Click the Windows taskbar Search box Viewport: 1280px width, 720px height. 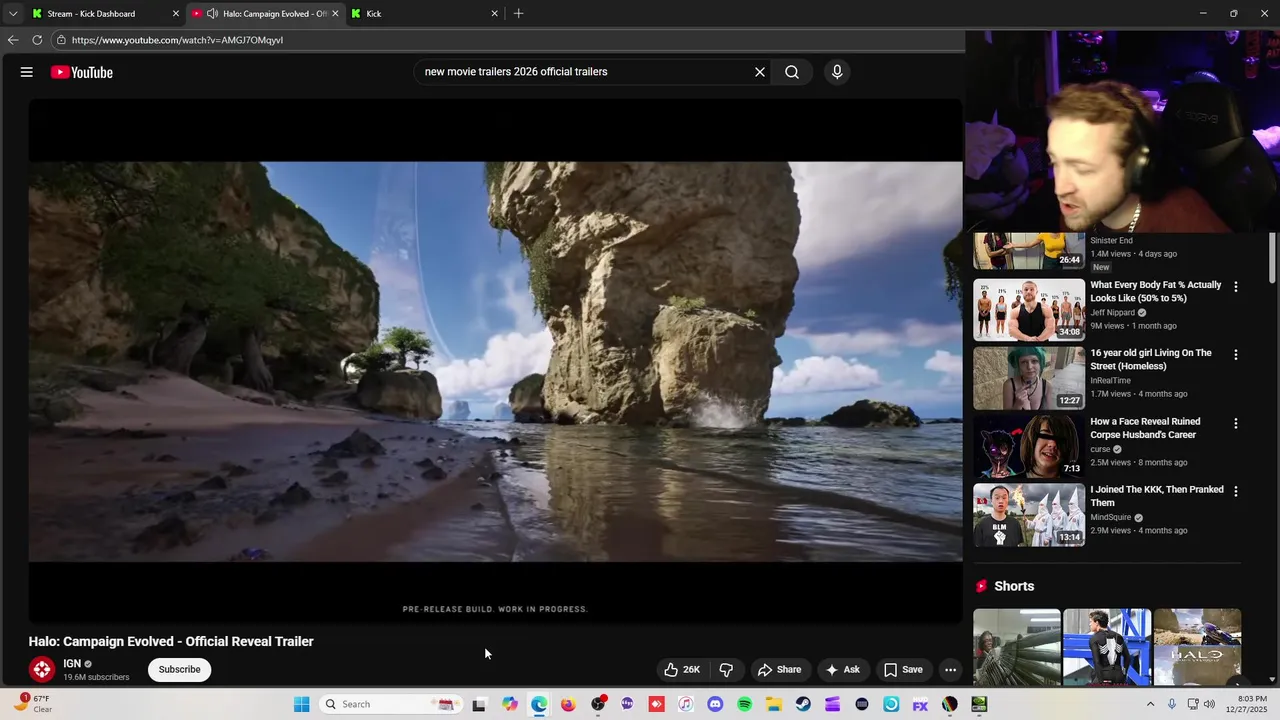coord(391,704)
